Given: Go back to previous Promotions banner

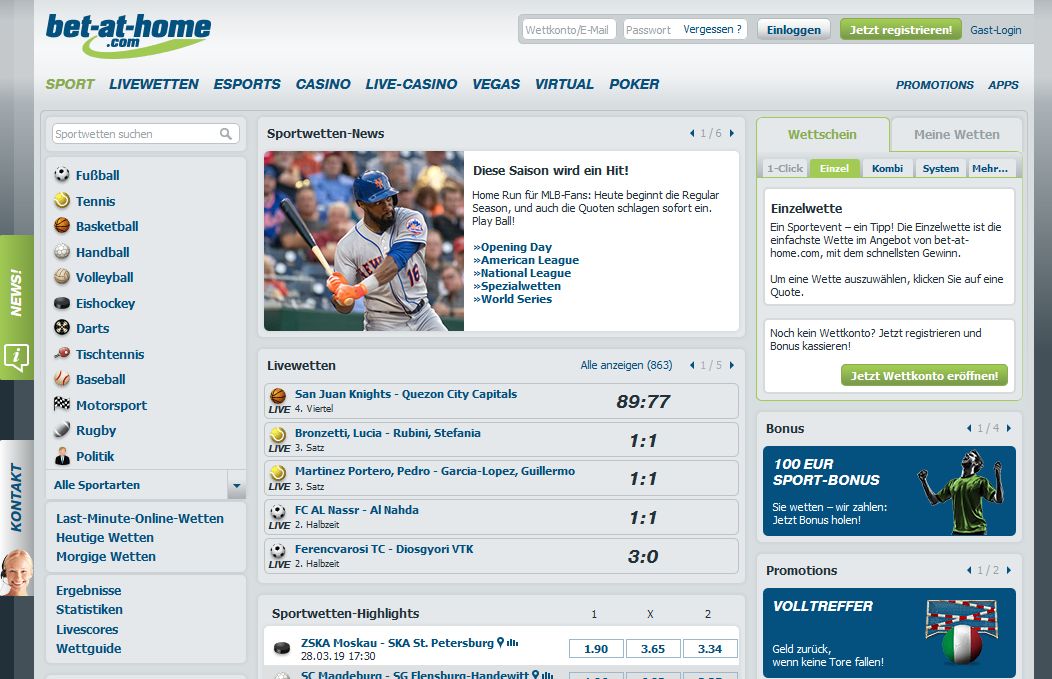Looking at the screenshot, I should click(969, 570).
